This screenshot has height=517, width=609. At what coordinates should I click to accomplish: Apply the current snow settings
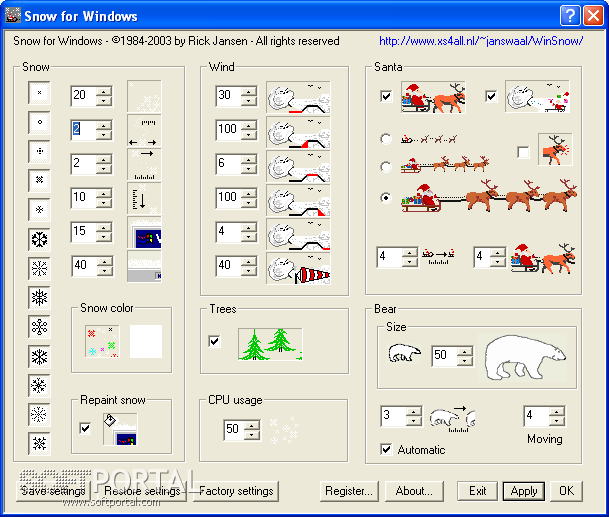[x=524, y=491]
